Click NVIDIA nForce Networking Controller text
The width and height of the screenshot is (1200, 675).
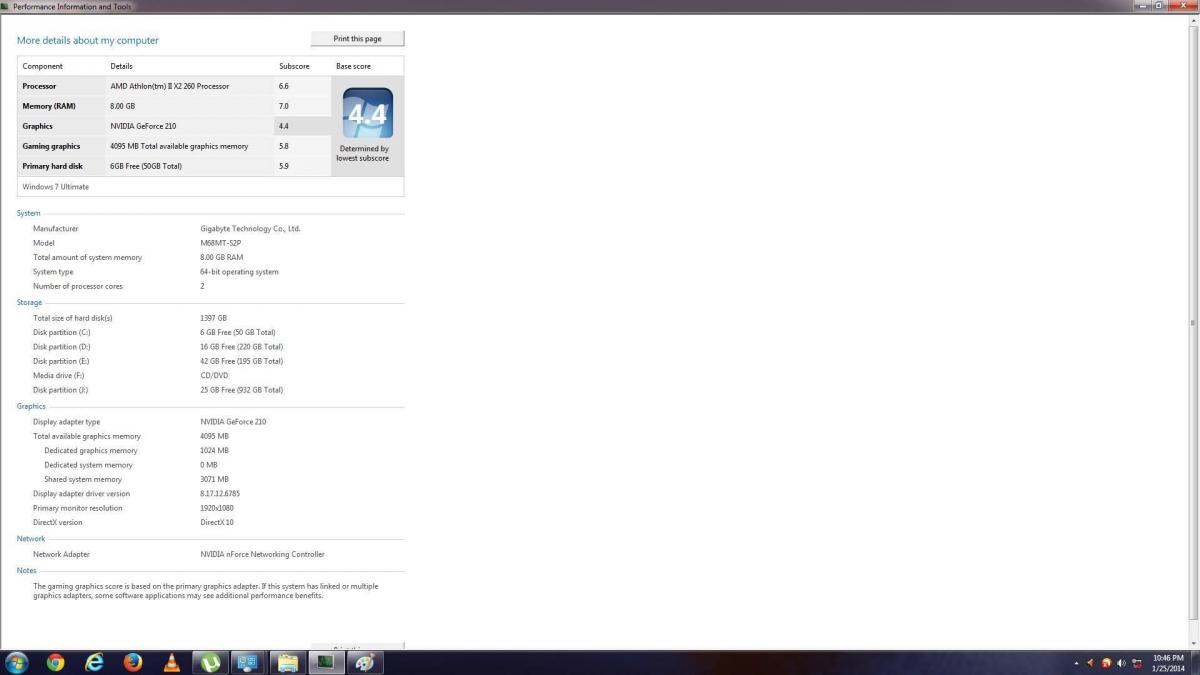(262, 554)
